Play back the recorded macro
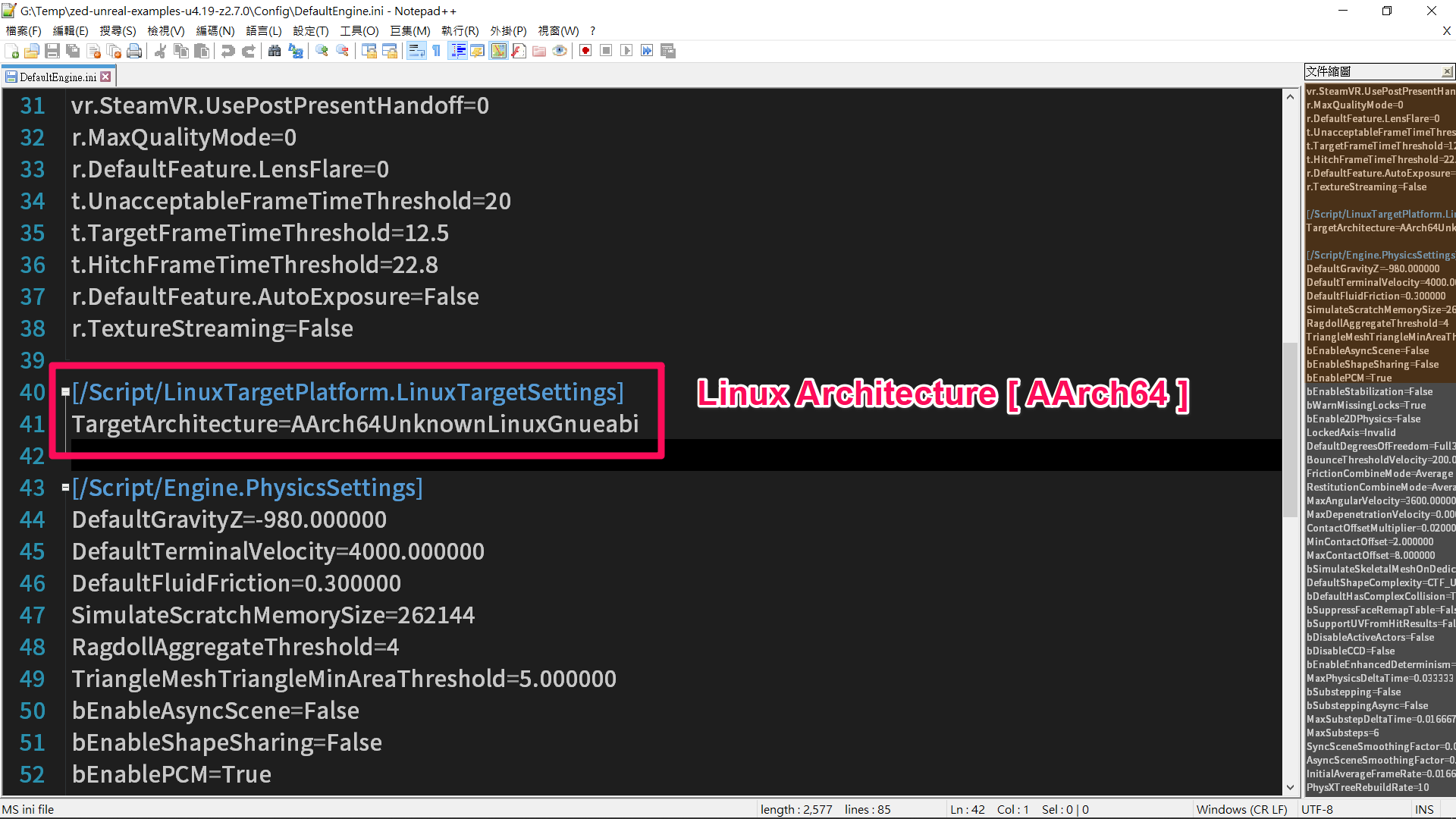The image size is (1456, 819). coord(626,51)
